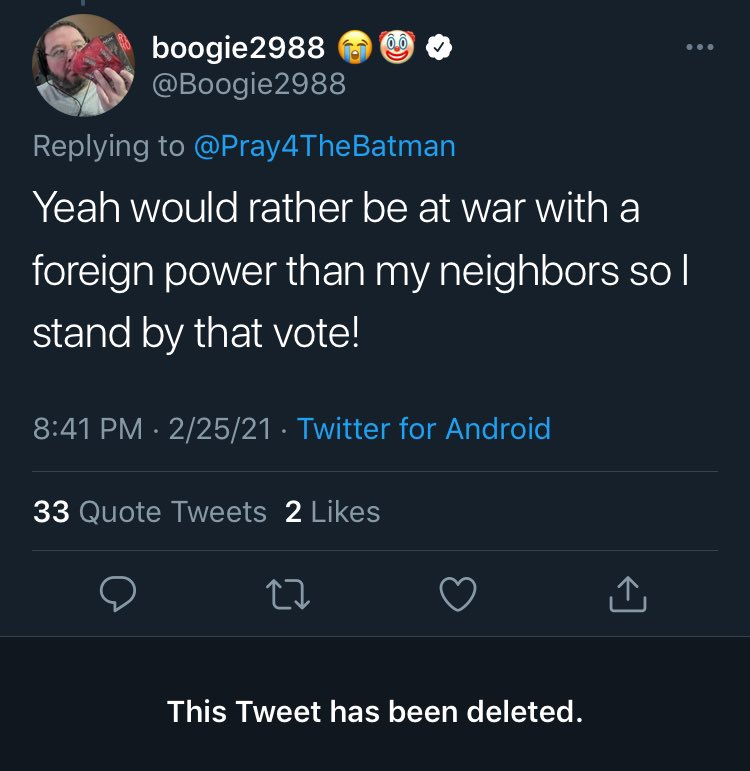Tap the reply speech bubble icon

118,593
